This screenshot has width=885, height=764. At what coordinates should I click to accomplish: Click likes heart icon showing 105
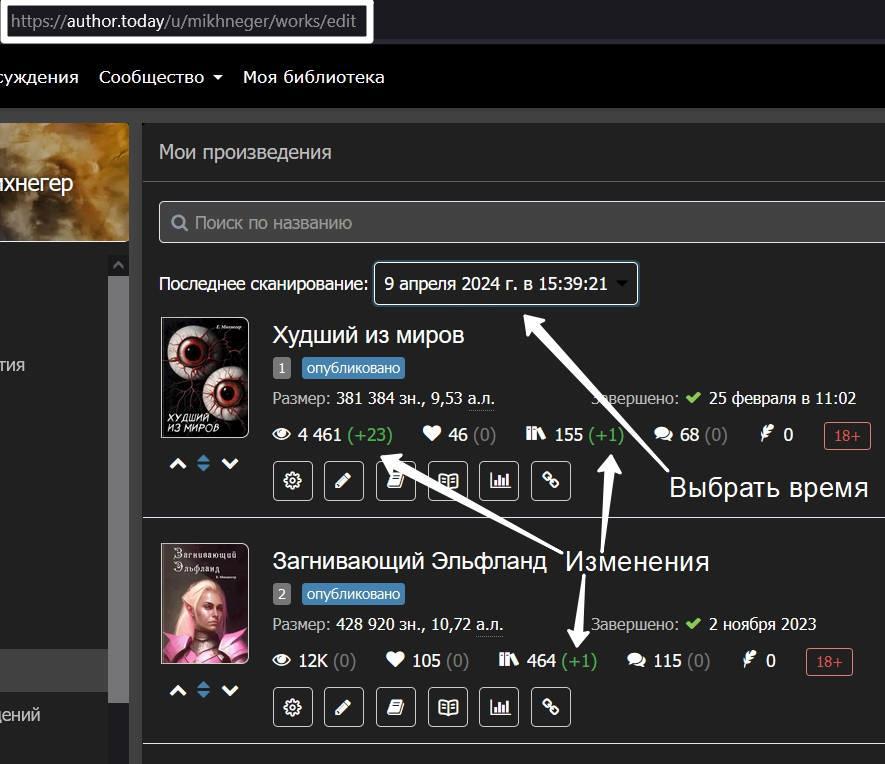click(x=395, y=659)
